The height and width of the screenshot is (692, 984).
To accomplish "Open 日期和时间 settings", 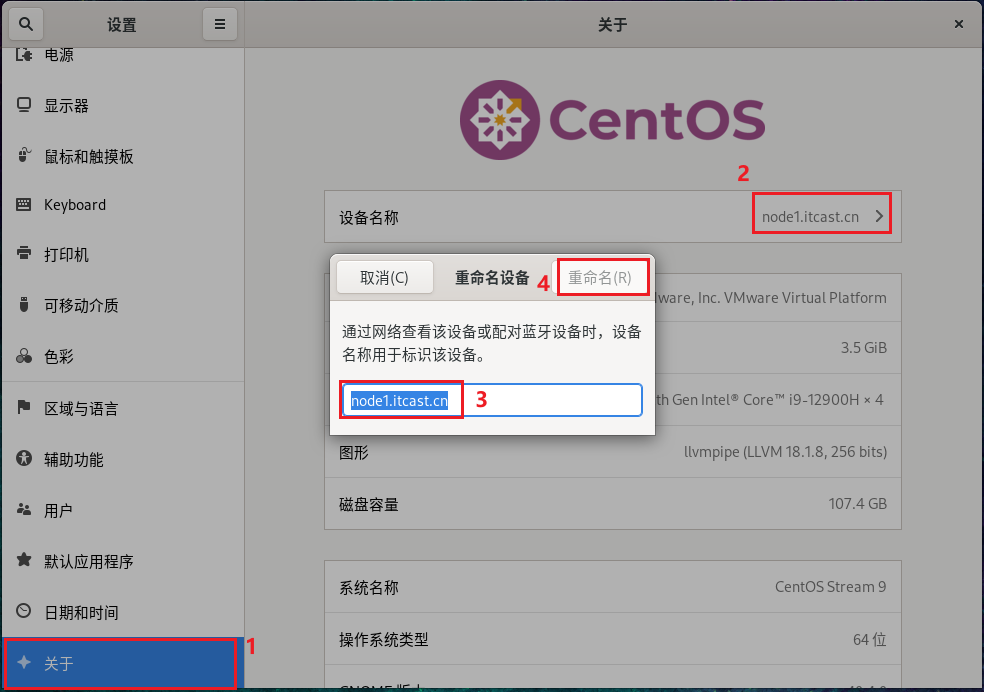I will coord(122,612).
